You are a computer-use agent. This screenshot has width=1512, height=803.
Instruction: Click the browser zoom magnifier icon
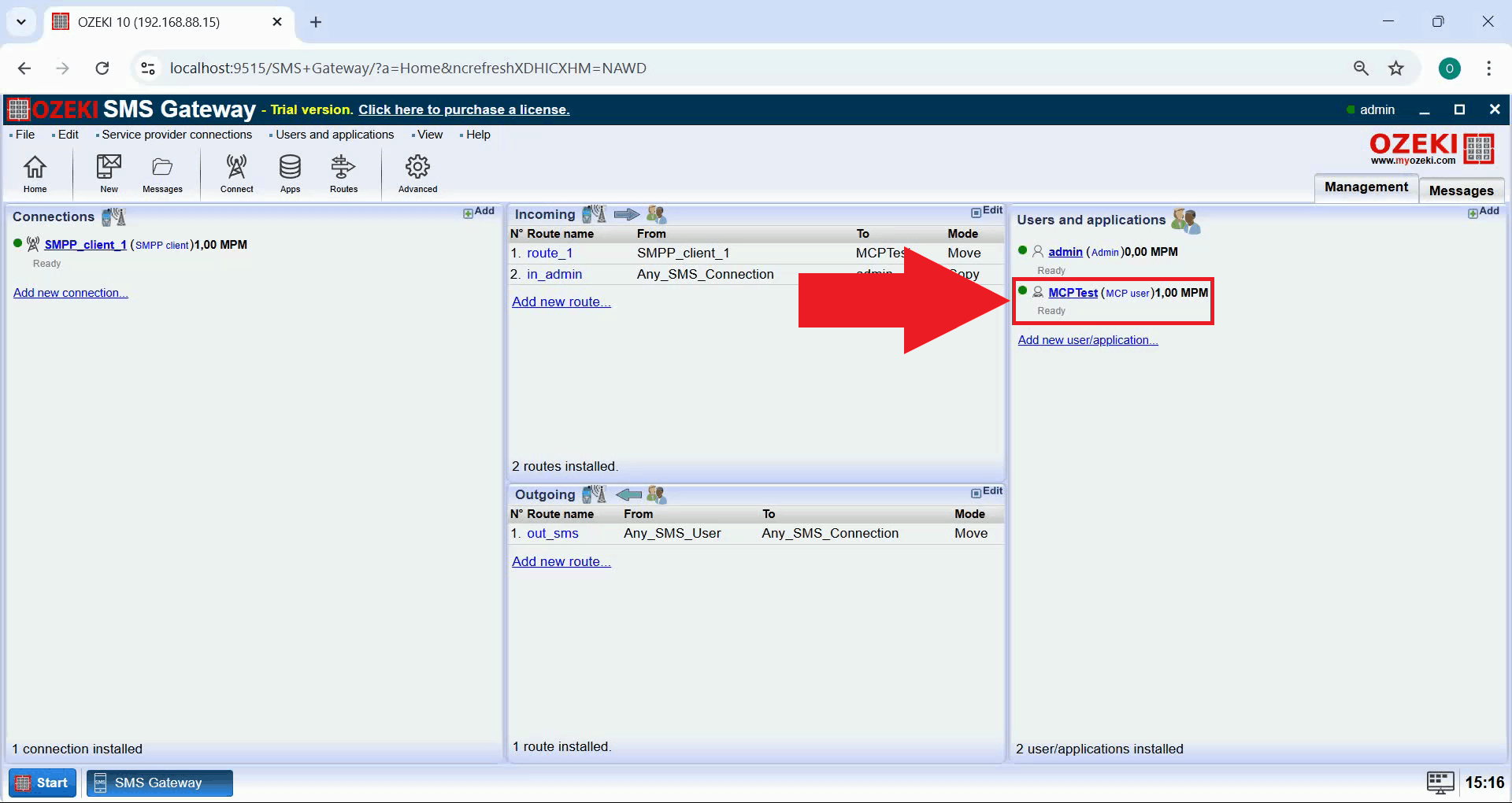[1361, 68]
